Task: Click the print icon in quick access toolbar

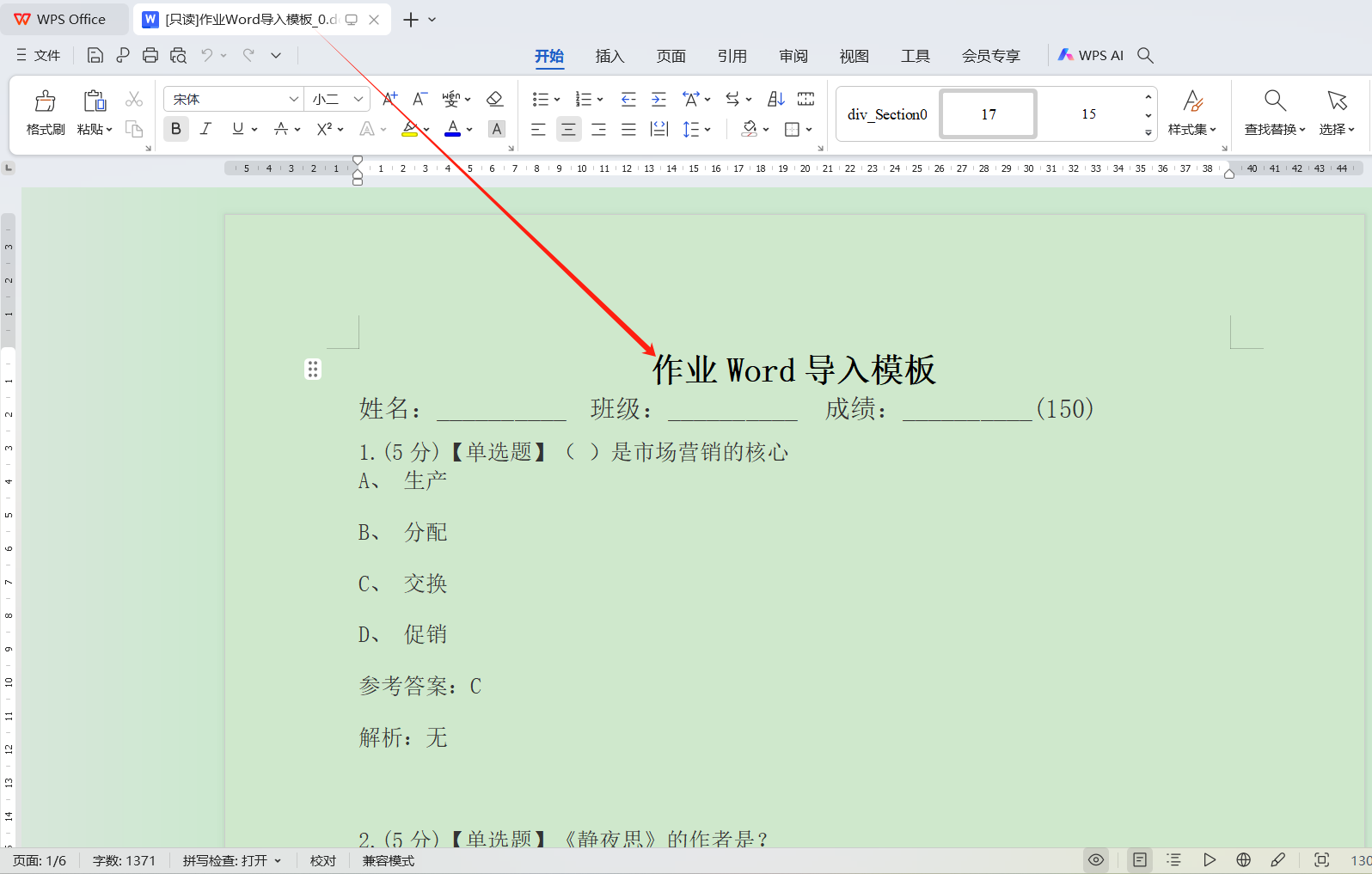Action: click(150, 56)
